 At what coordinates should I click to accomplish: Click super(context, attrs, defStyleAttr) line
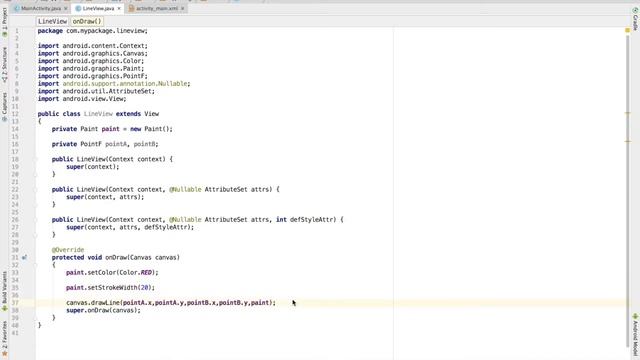coord(130,227)
